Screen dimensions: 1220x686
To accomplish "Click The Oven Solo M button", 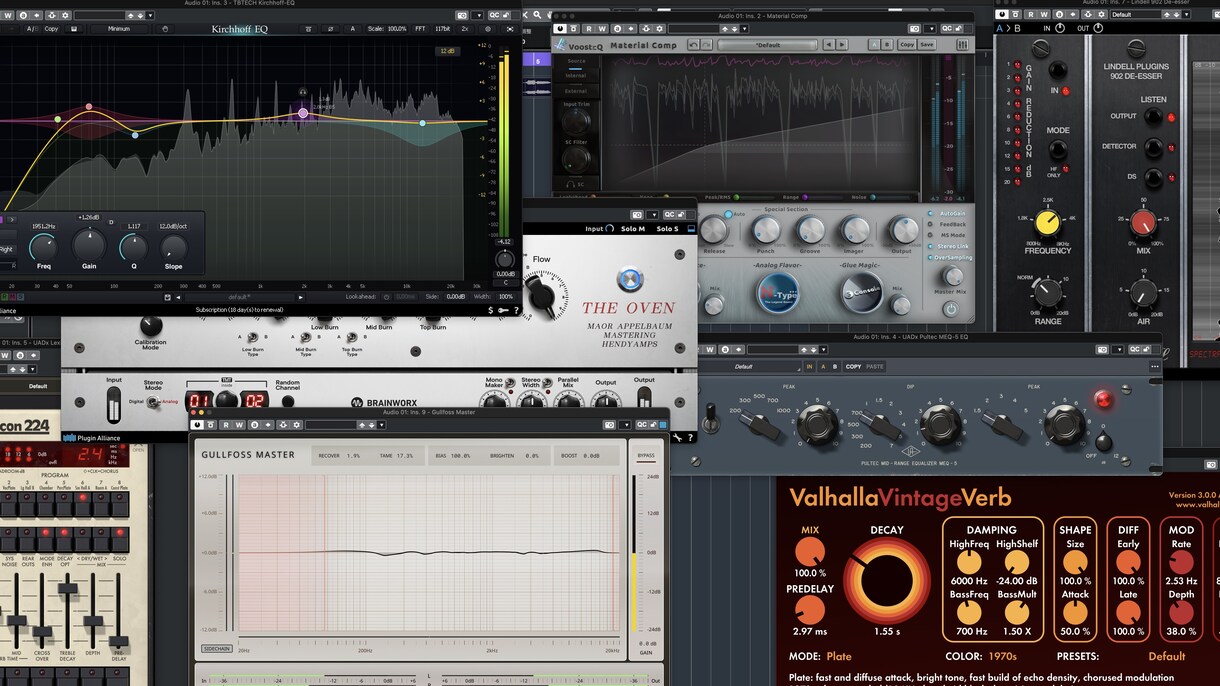I will (633, 229).
